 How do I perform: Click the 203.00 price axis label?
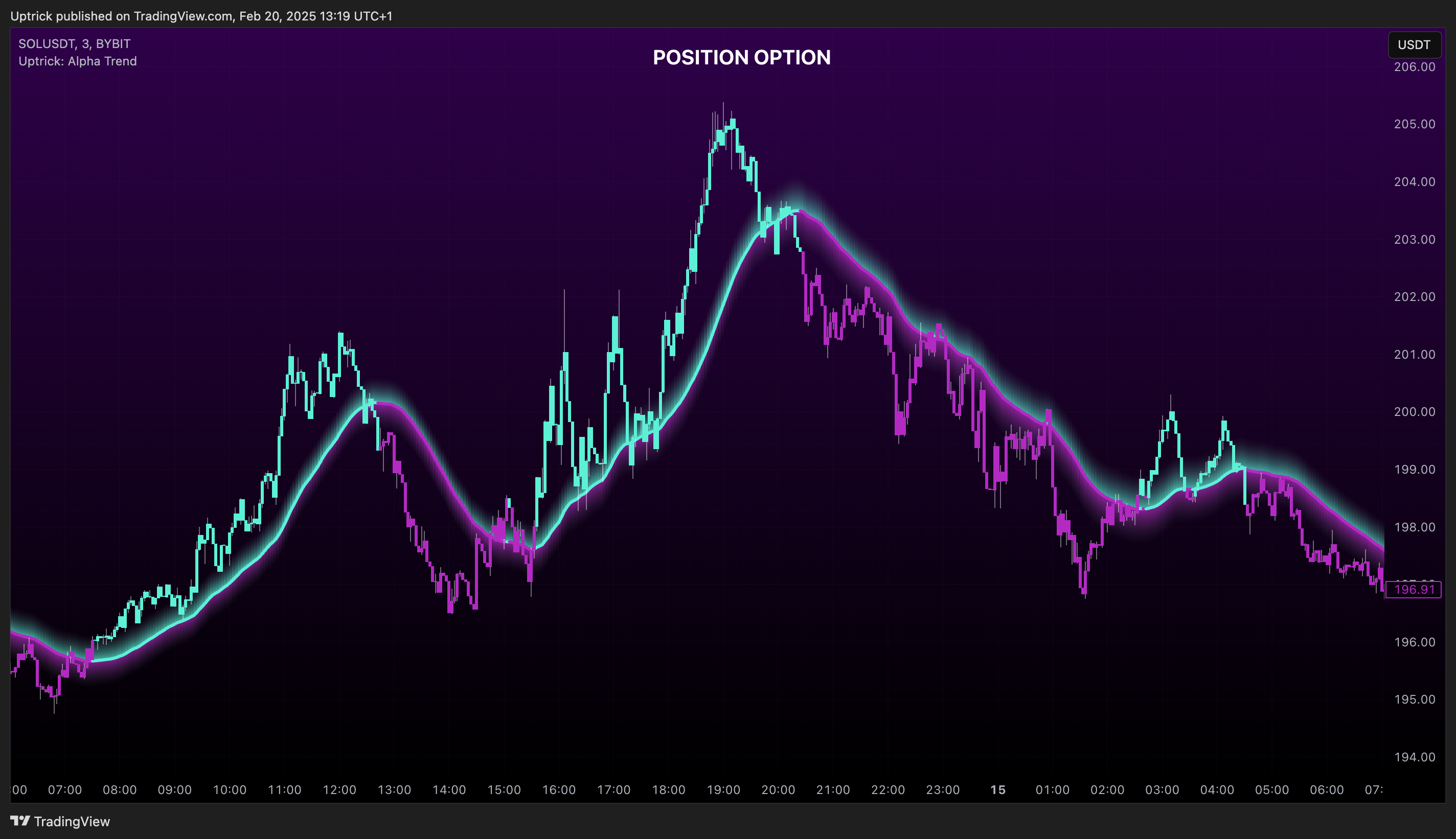[x=1415, y=239]
